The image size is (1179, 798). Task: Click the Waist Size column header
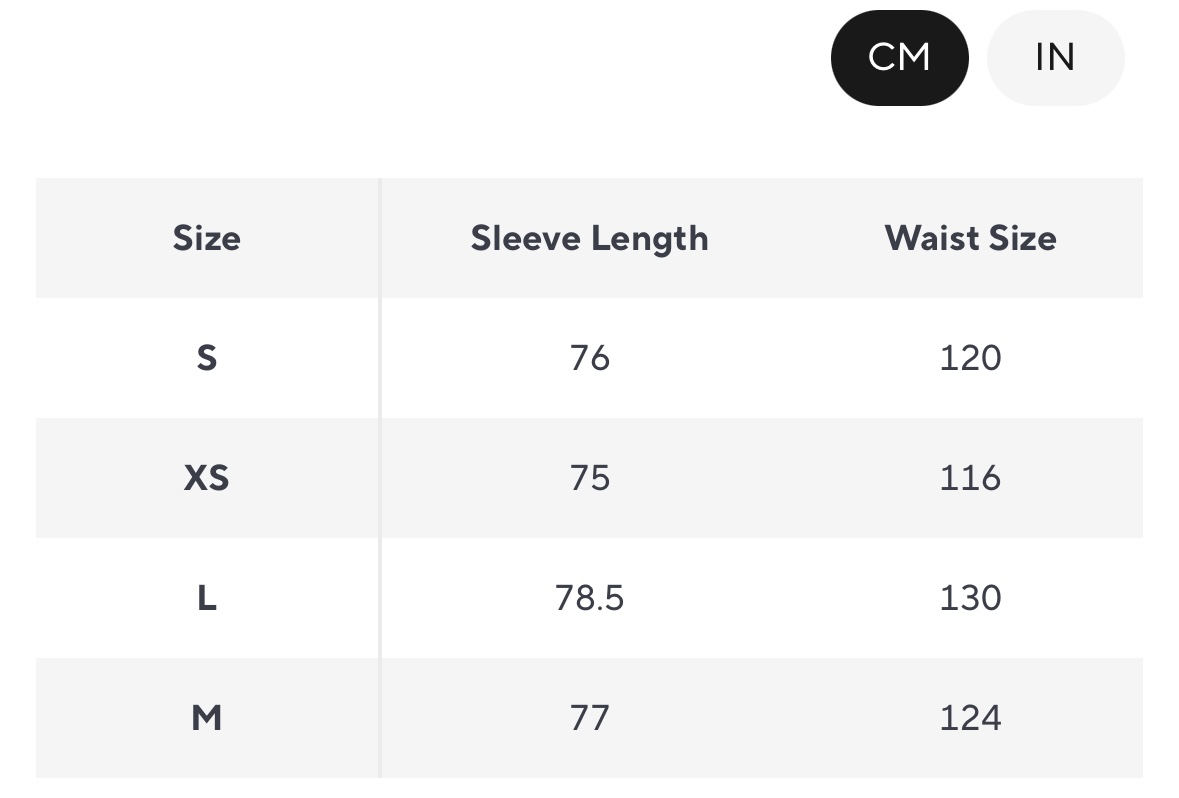click(970, 238)
